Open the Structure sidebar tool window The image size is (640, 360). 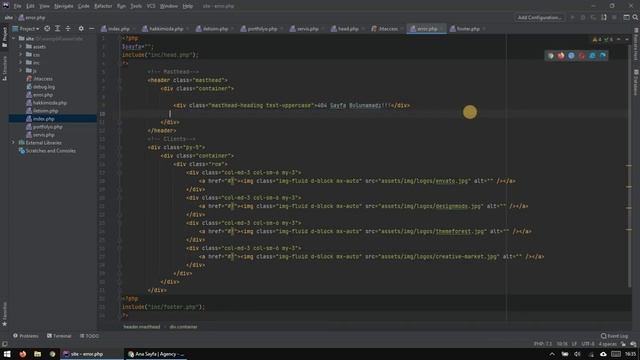pyautogui.click(x=4, y=68)
